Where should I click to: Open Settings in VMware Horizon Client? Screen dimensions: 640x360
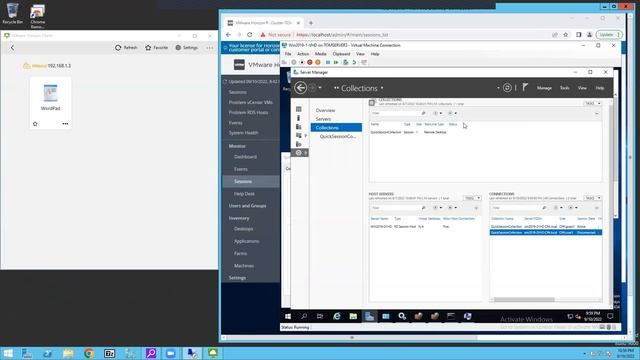(x=187, y=48)
